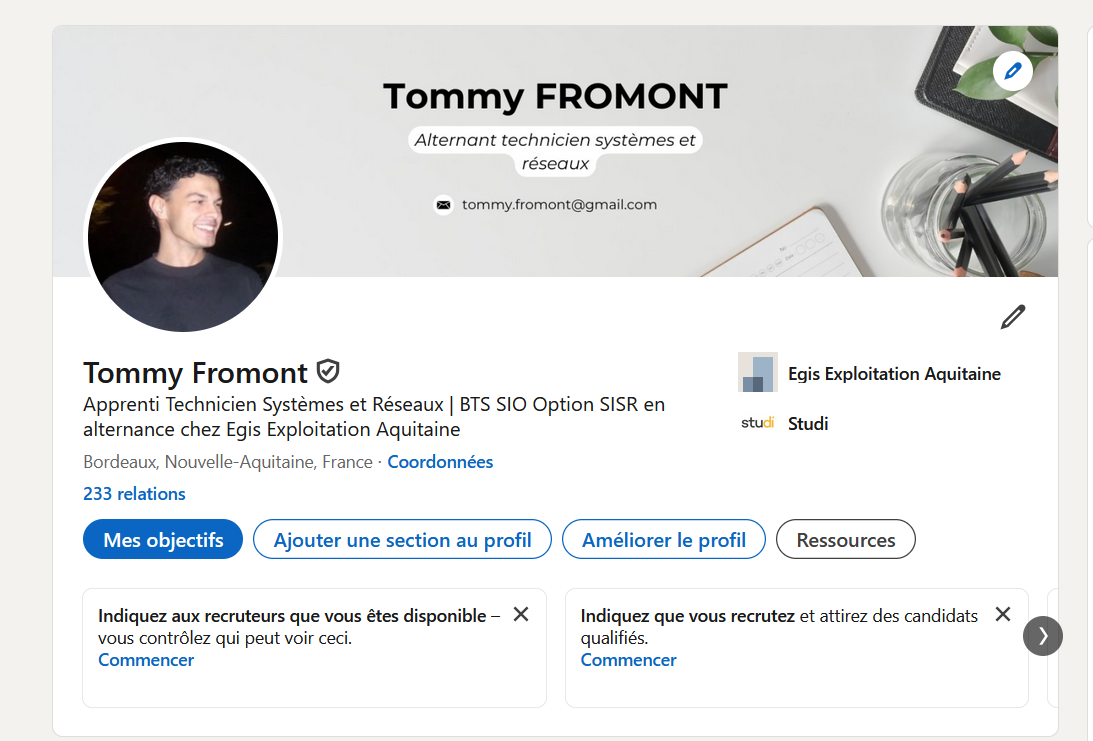
Task: Click Commencer under the availability suggestion
Action: [145, 659]
